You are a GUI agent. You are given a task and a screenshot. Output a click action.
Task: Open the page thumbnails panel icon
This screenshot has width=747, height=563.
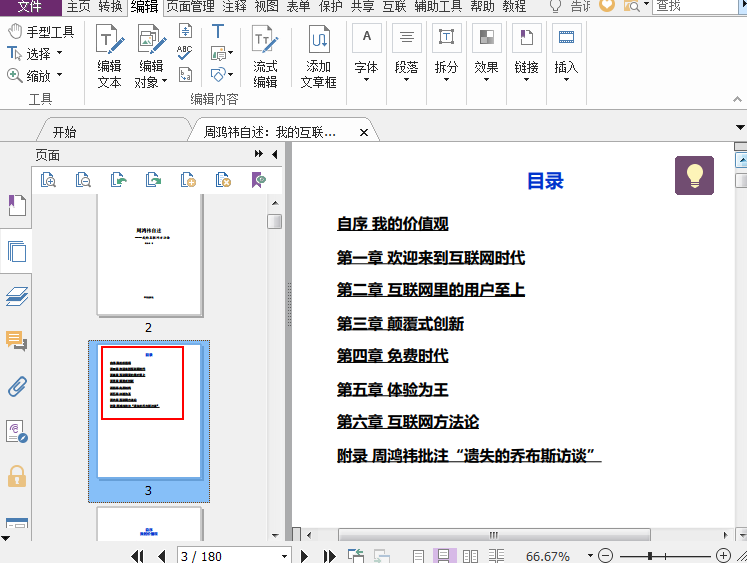pos(17,251)
